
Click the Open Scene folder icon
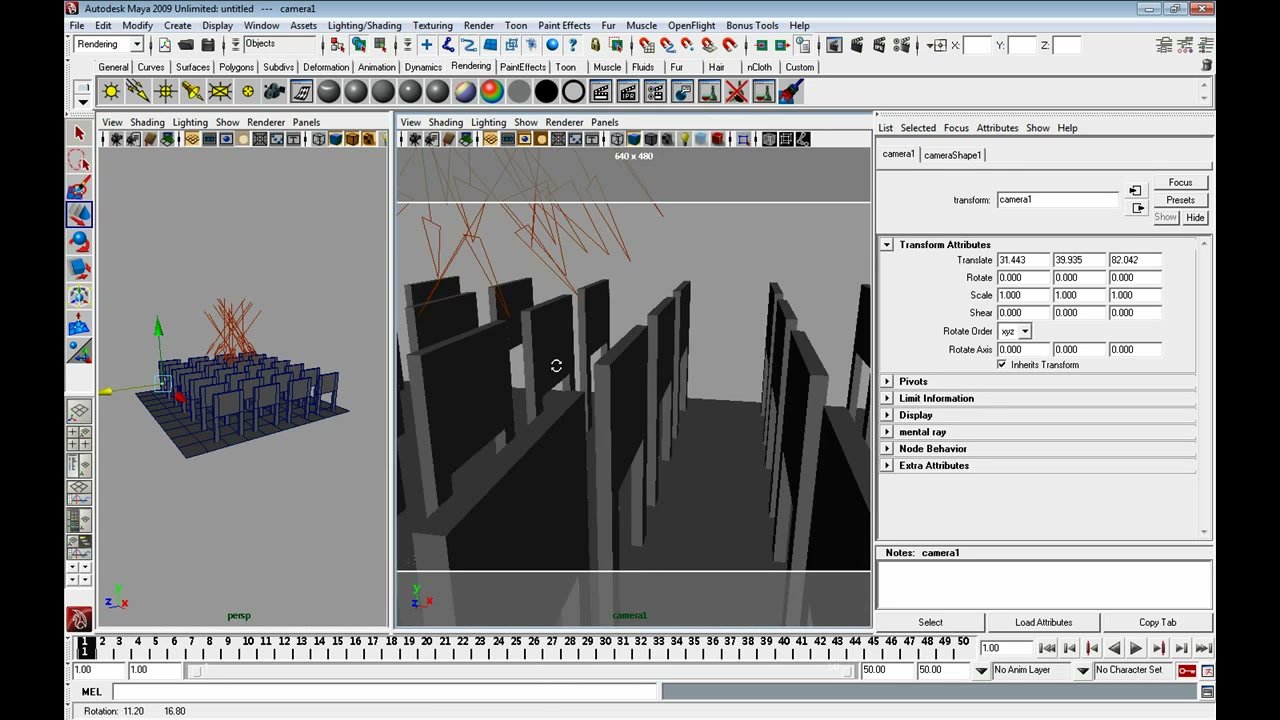click(186, 45)
